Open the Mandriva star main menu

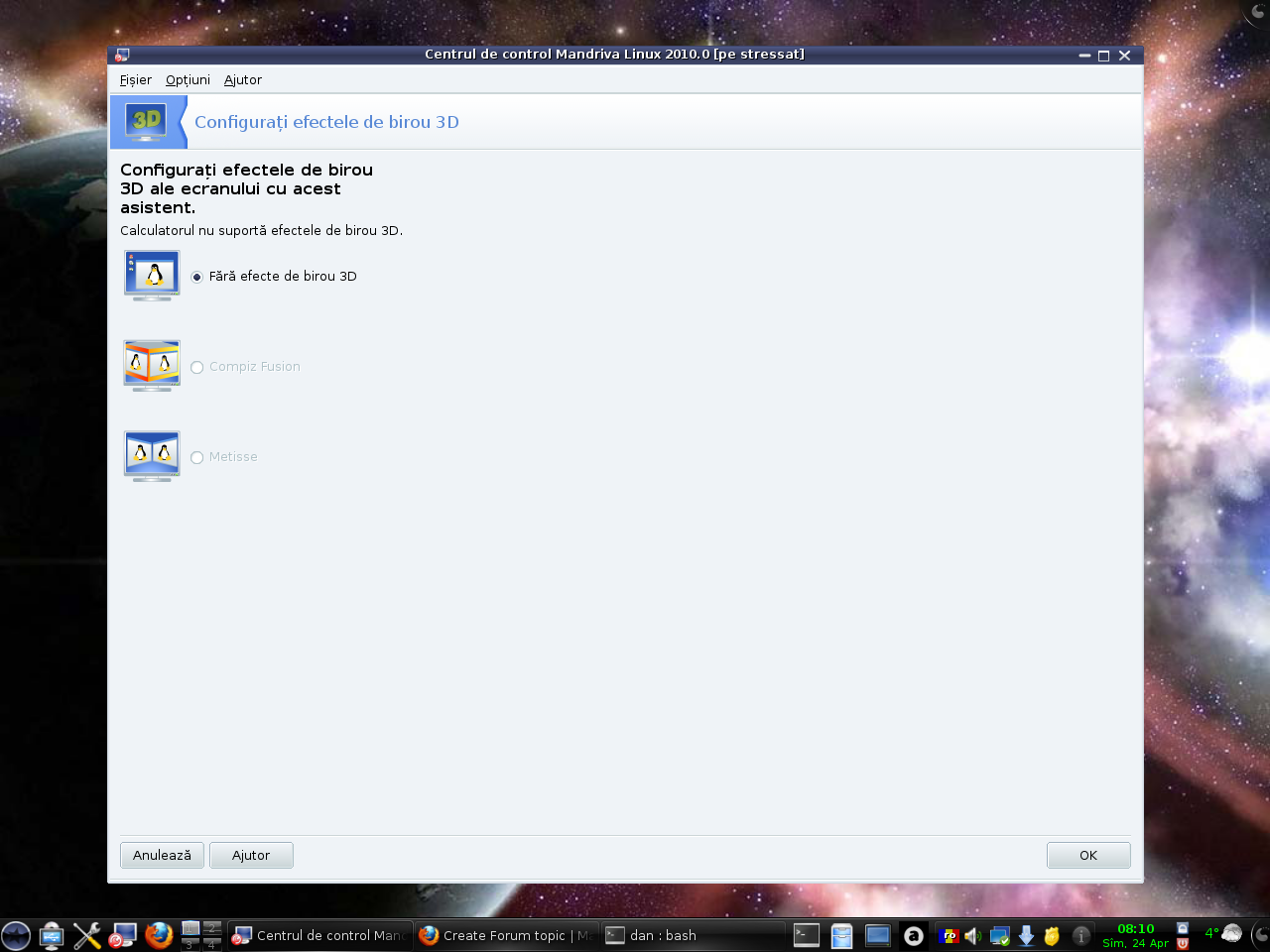16,935
